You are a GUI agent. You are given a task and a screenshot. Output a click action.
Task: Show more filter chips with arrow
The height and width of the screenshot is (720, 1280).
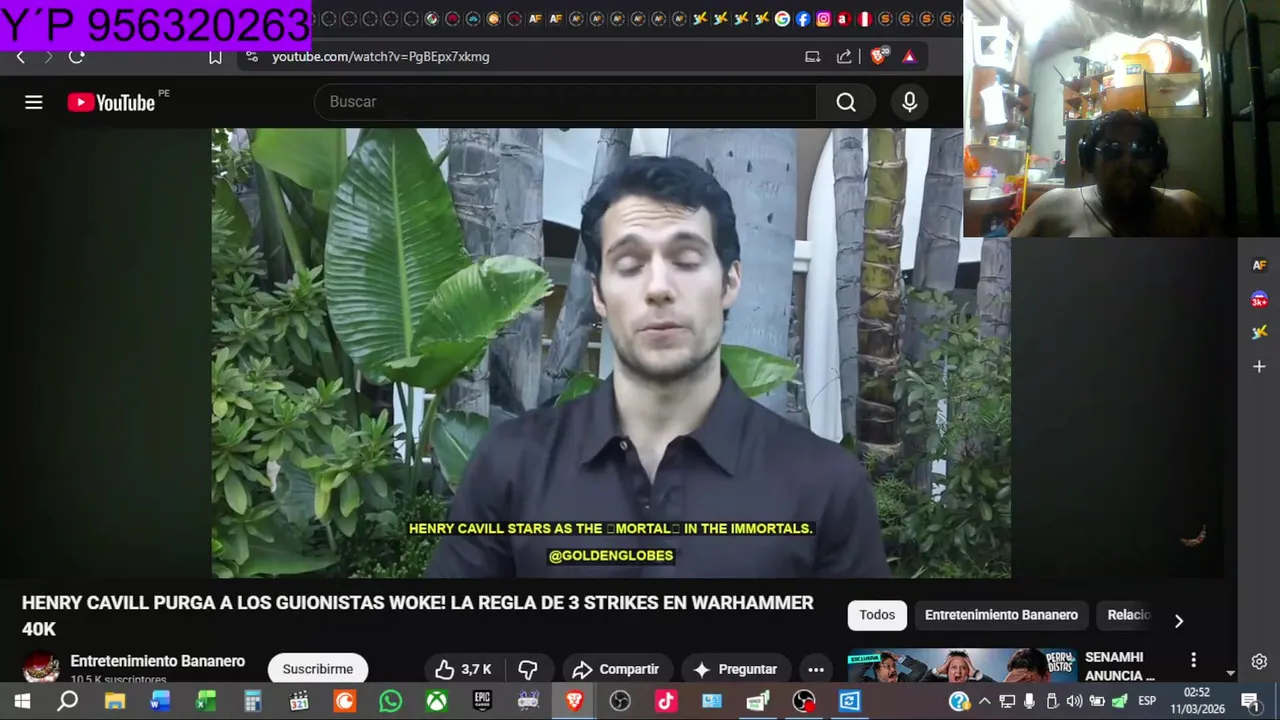click(x=1179, y=621)
